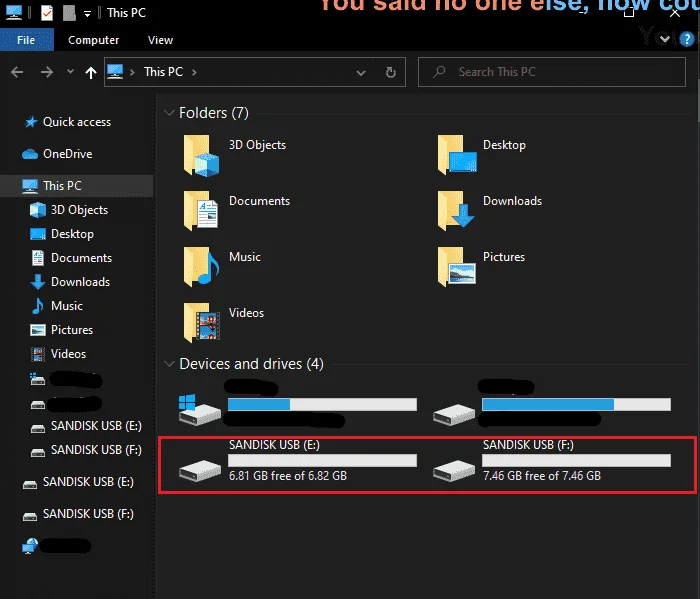Click the text 6.81 GB free of 6.82 GB
Viewport: 700px width, 599px height.
[x=288, y=476]
